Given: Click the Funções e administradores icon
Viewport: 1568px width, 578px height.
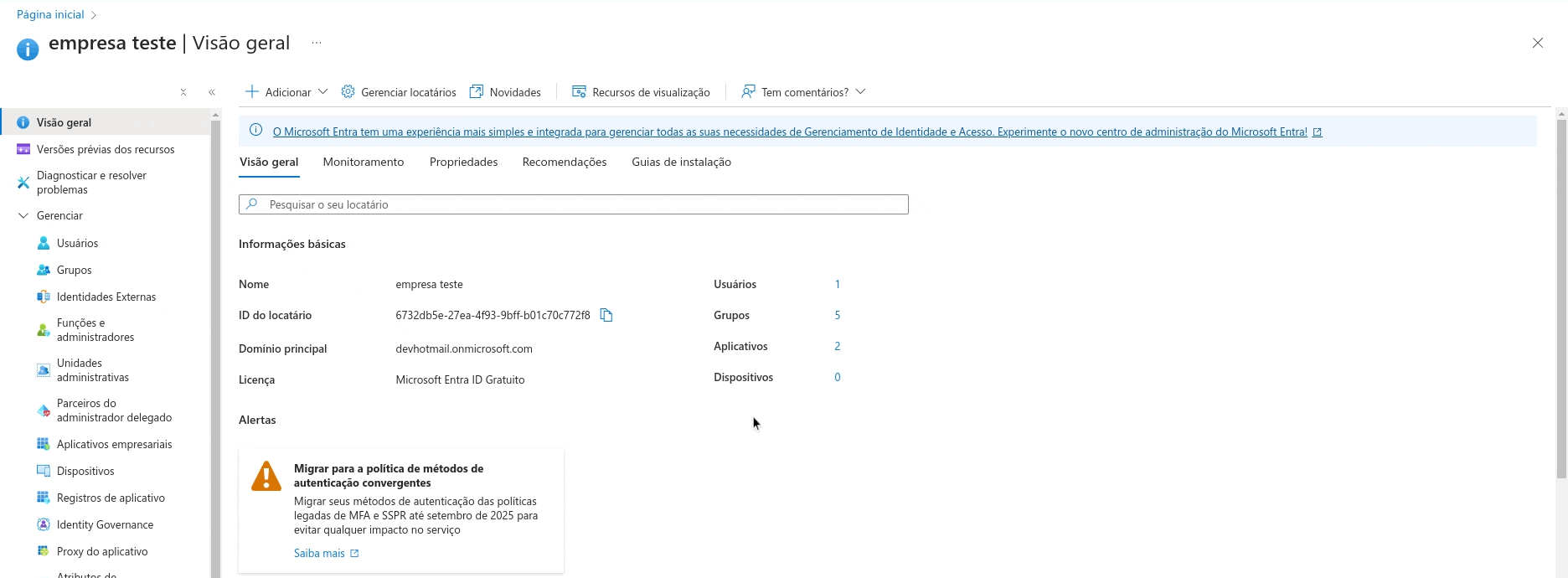Looking at the screenshot, I should coord(44,330).
